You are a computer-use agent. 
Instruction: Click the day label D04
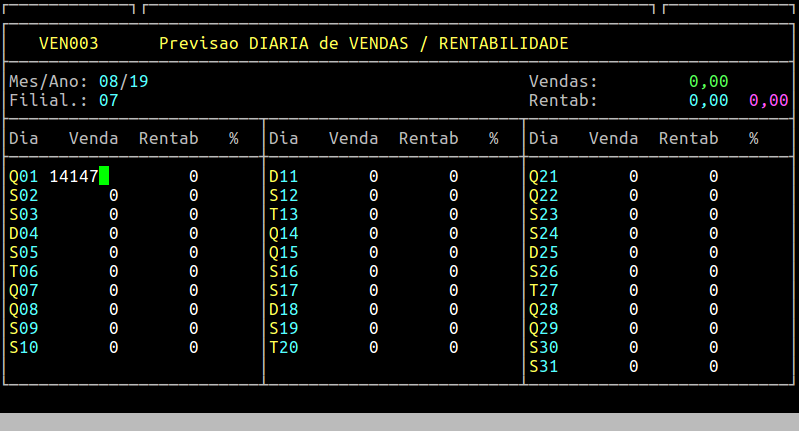tap(24, 233)
